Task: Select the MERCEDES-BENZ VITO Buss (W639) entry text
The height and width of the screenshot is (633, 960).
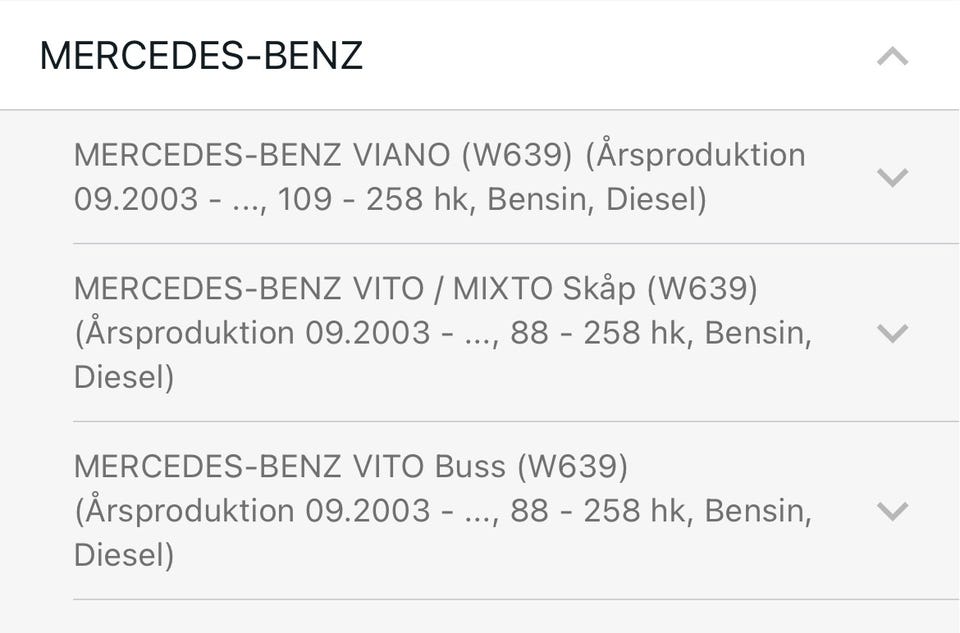Action: click(443, 511)
